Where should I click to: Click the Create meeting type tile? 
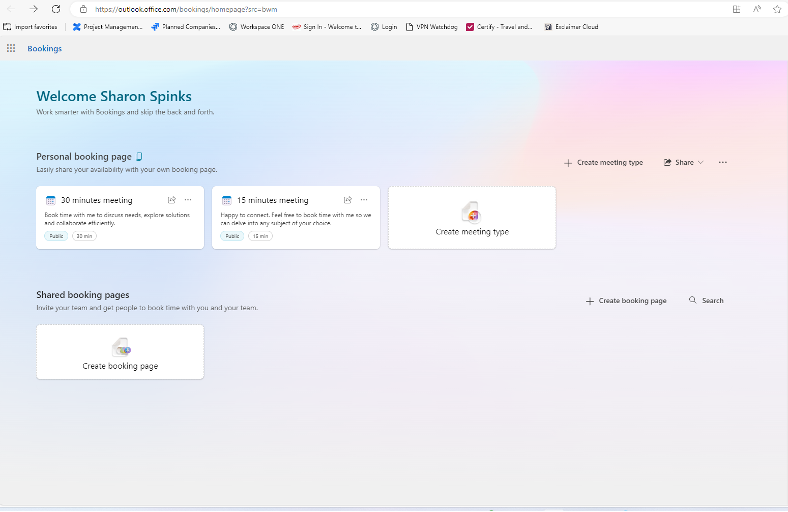472,218
